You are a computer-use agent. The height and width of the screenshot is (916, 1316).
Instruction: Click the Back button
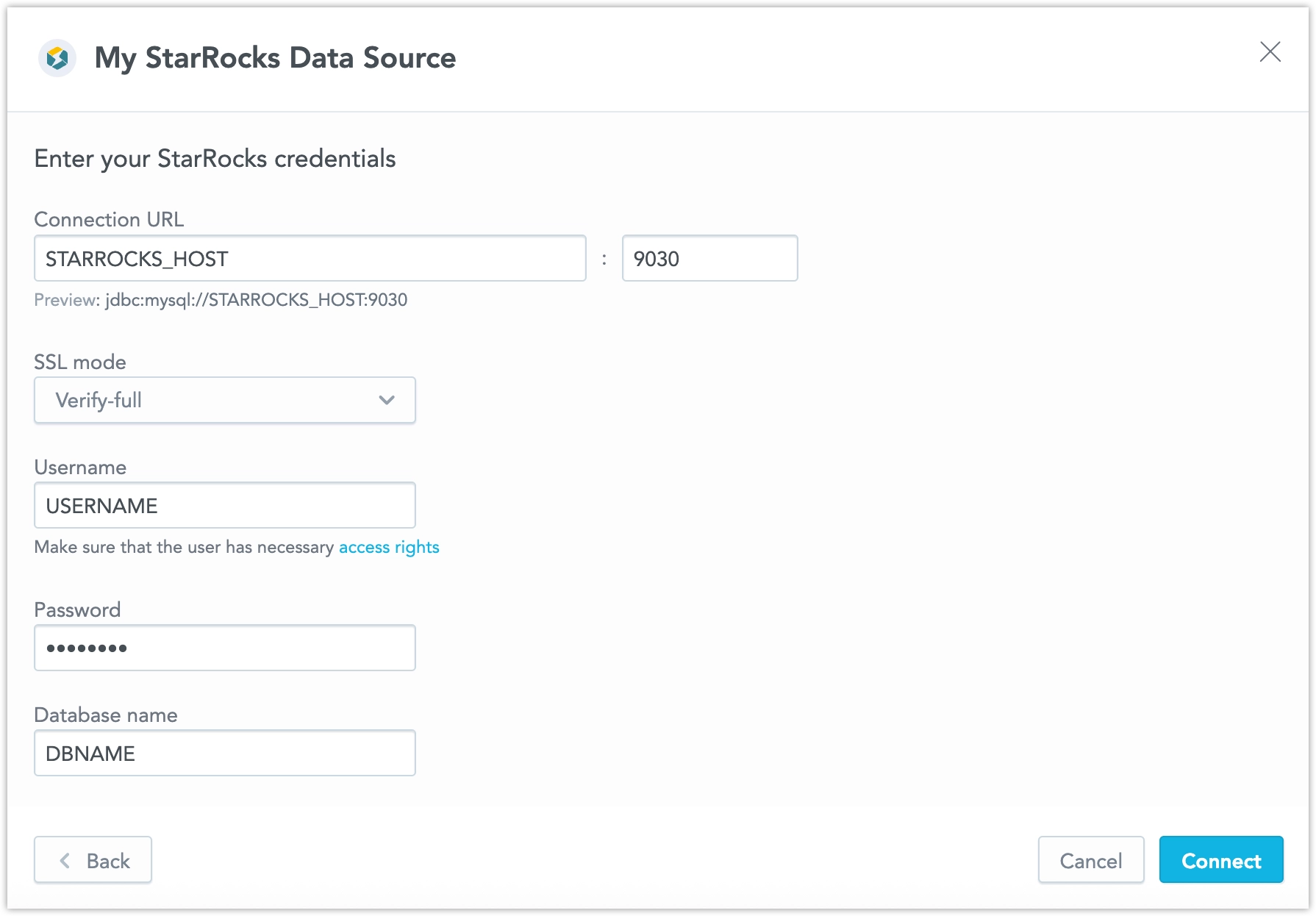(x=93, y=860)
